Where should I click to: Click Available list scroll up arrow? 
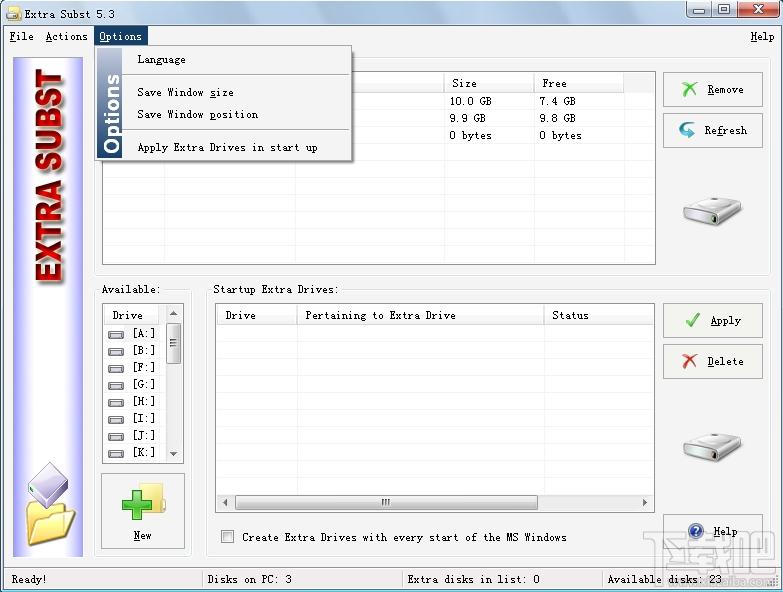tap(173, 313)
